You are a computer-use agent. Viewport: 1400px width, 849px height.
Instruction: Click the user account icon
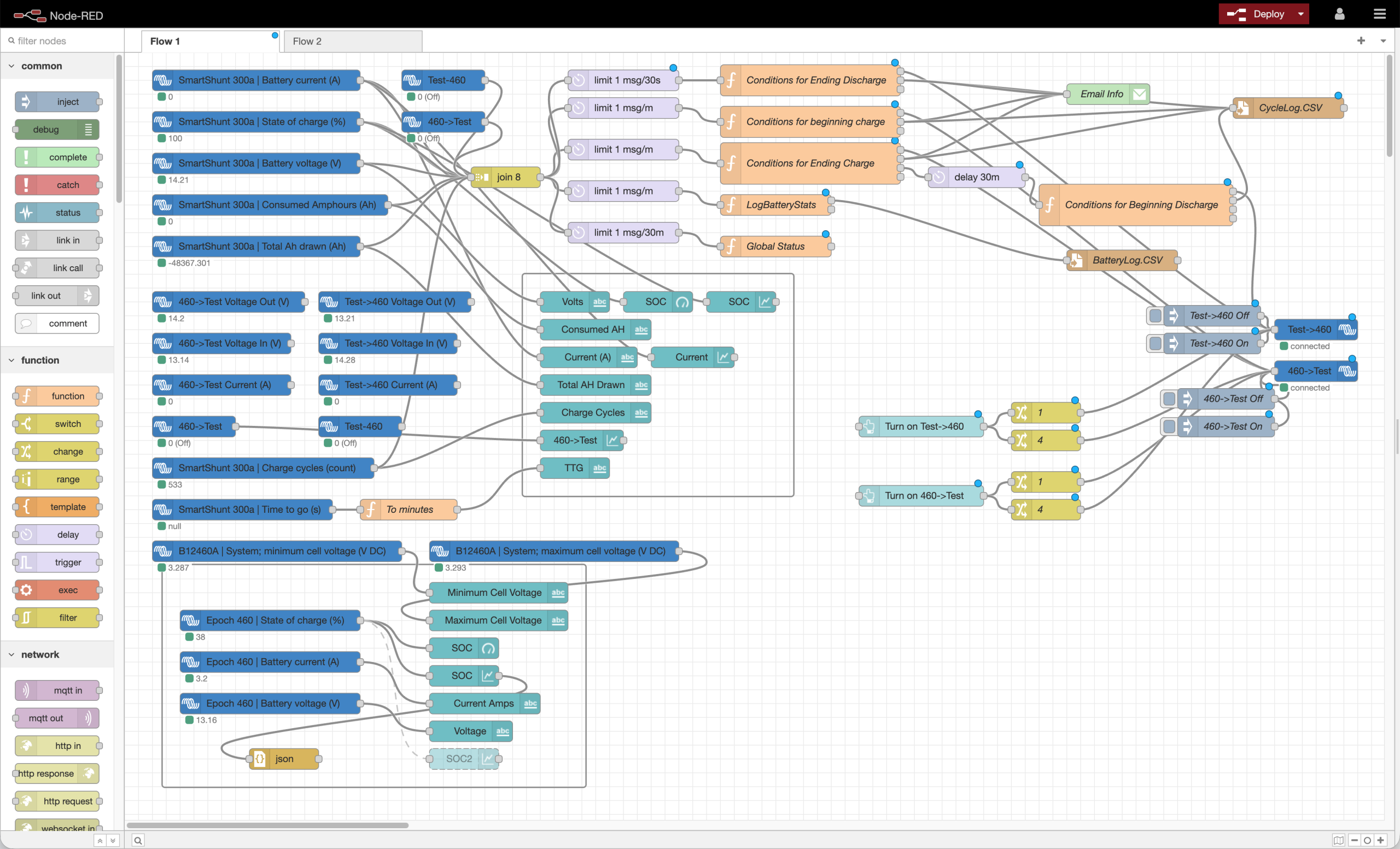(x=1339, y=14)
